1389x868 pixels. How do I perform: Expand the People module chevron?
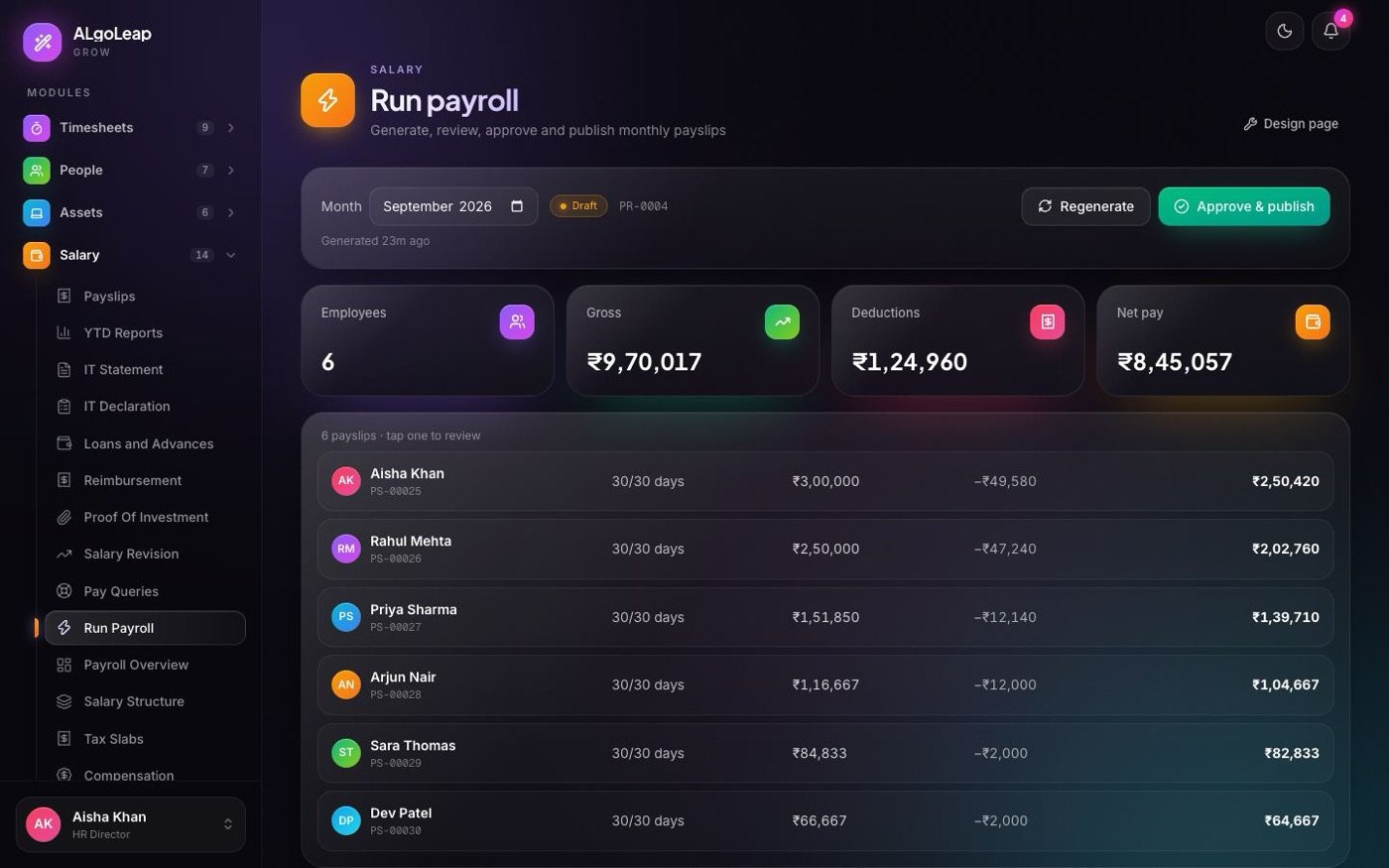click(231, 171)
